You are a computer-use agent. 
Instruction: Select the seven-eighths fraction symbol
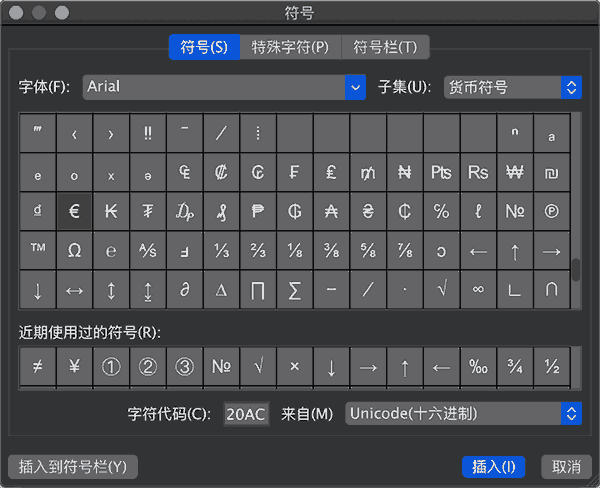click(405, 251)
